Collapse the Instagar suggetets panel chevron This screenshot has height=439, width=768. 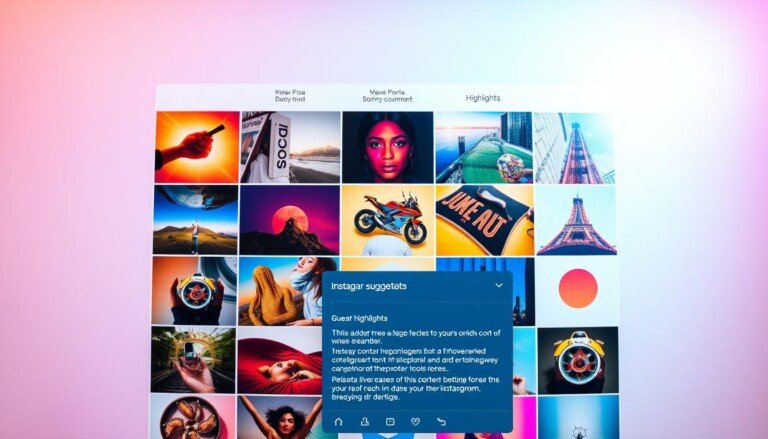[x=499, y=285]
